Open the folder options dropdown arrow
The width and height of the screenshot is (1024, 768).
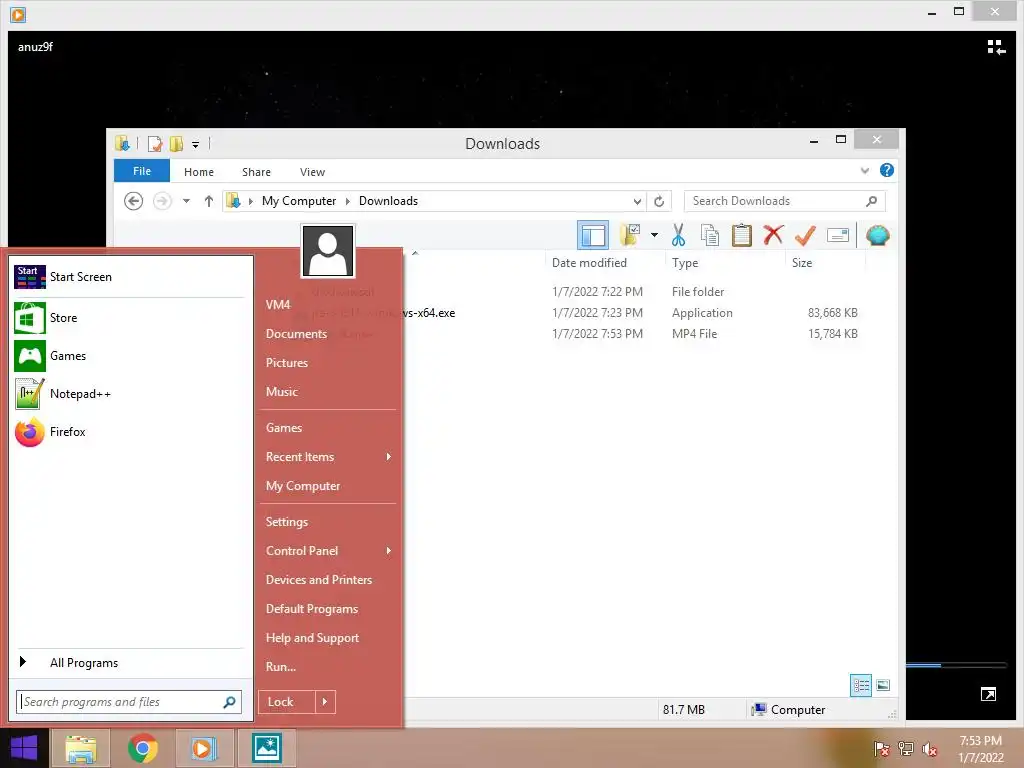(654, 235)
